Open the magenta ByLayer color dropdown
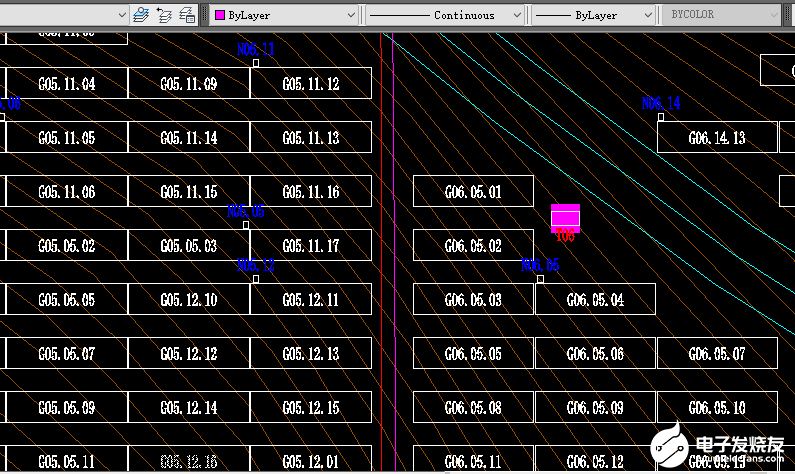This screenshot has width=795, height=474. pos(285,15)
